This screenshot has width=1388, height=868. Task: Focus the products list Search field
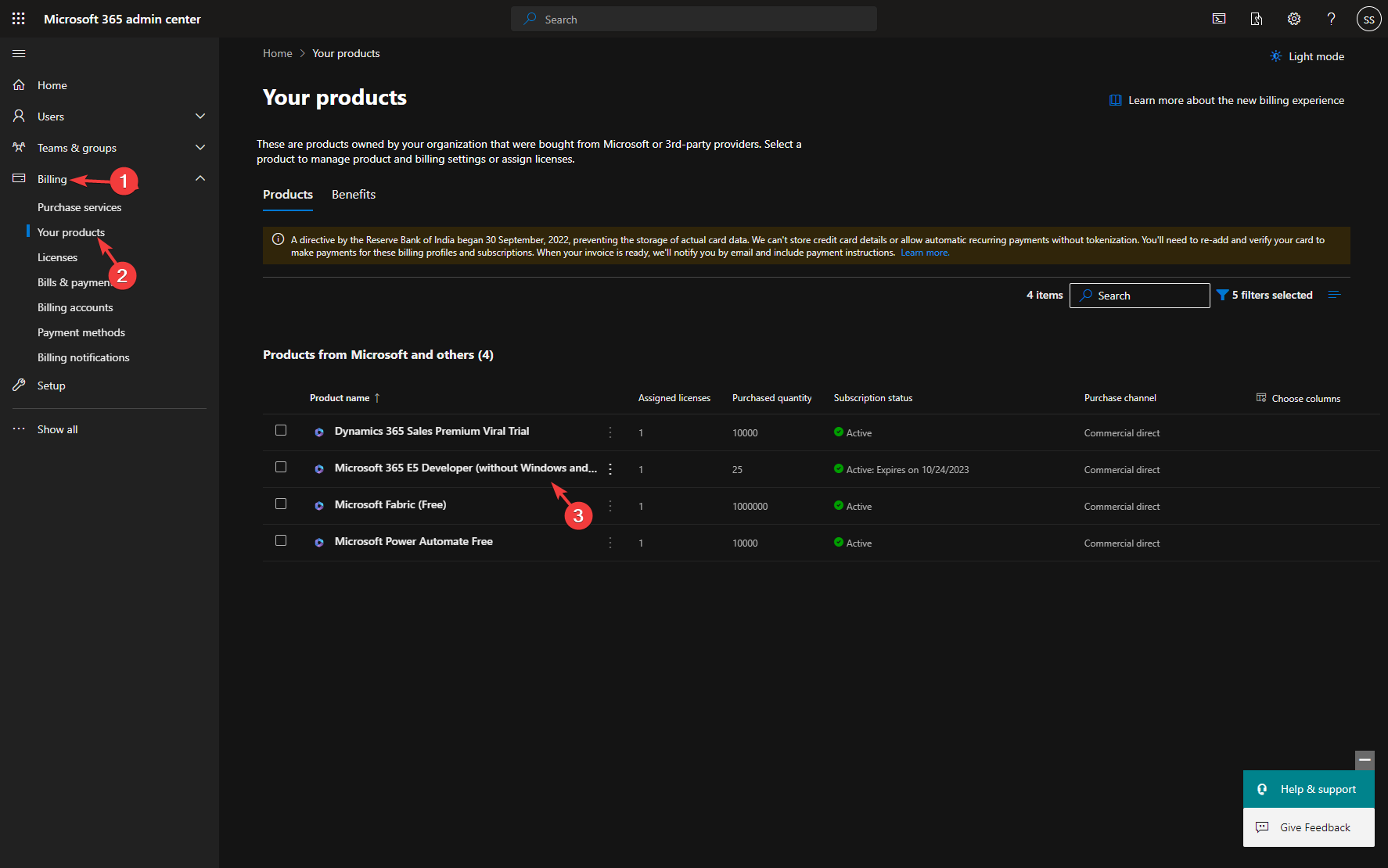pos(1140,296)
